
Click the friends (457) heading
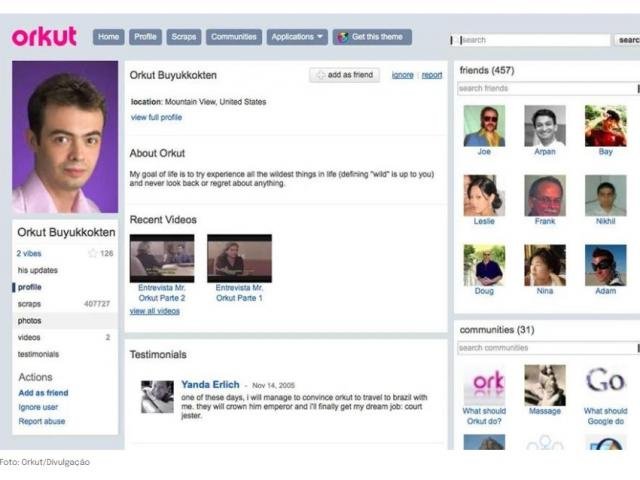pos(487,71)
